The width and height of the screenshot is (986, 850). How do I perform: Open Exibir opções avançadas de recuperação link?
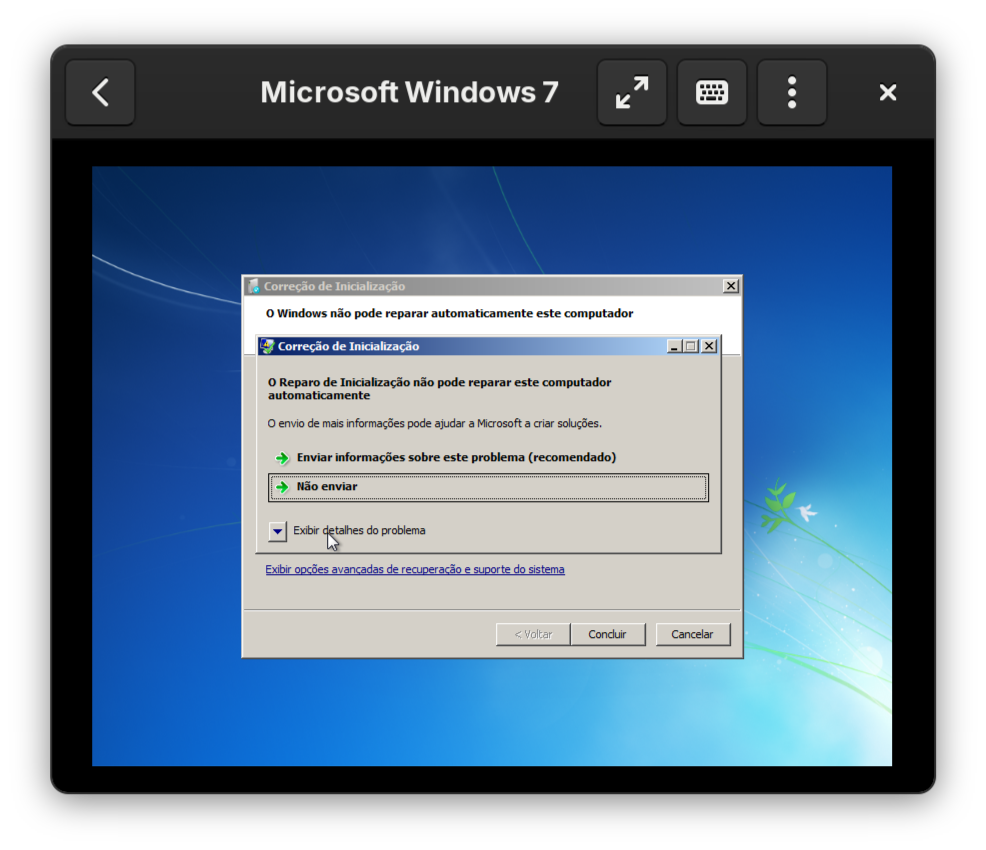click(415, 570)
